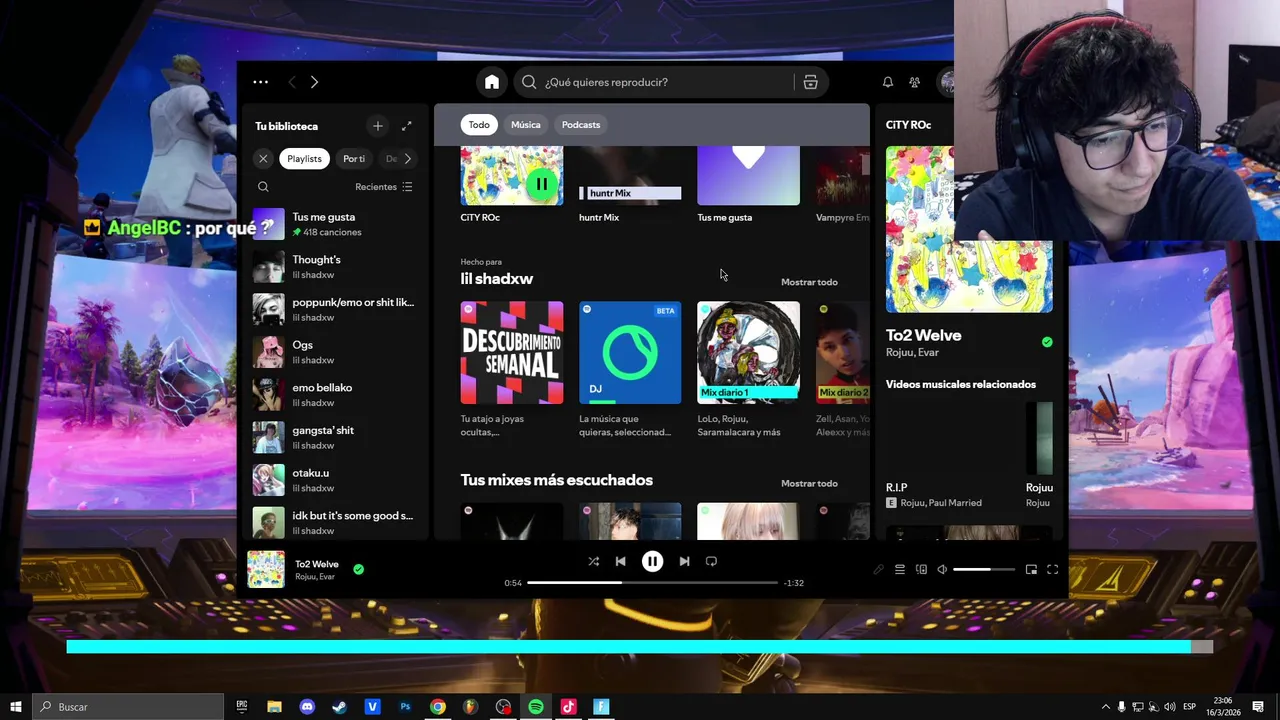Clear library filter with X button
1280x720 pixels.
(x=263, y=159)
